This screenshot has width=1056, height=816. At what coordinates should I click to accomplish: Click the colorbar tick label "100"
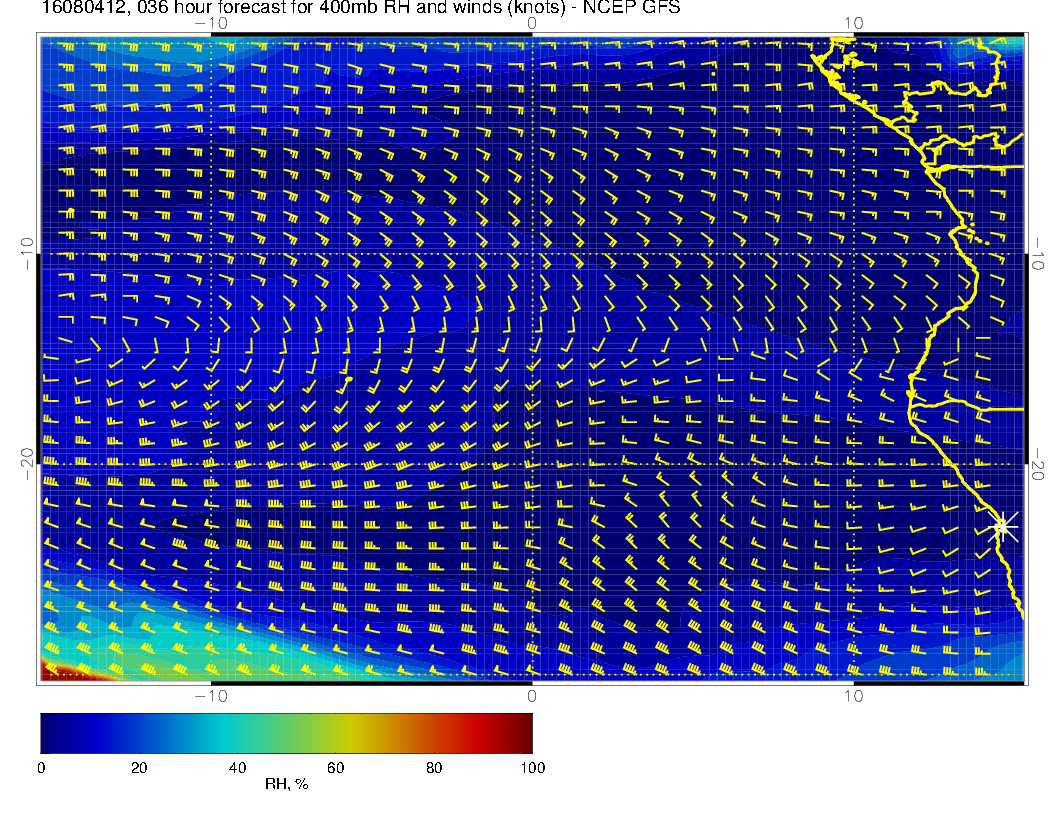532,767
